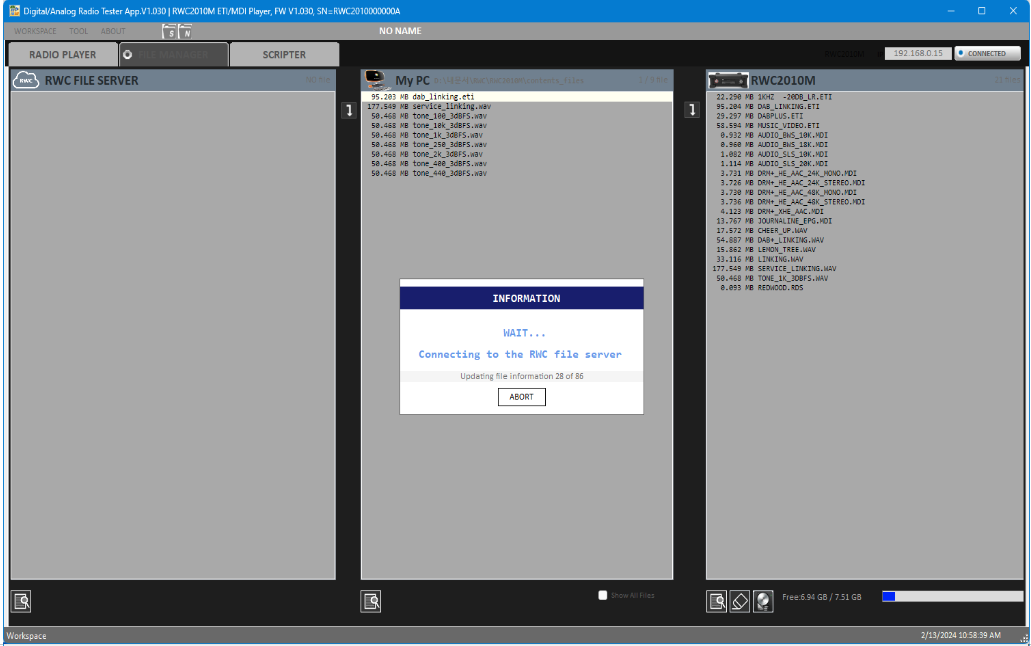
Task: Click the disk drive icon beside the eraser
Action: pyautogui.click(x=763, y=601)
